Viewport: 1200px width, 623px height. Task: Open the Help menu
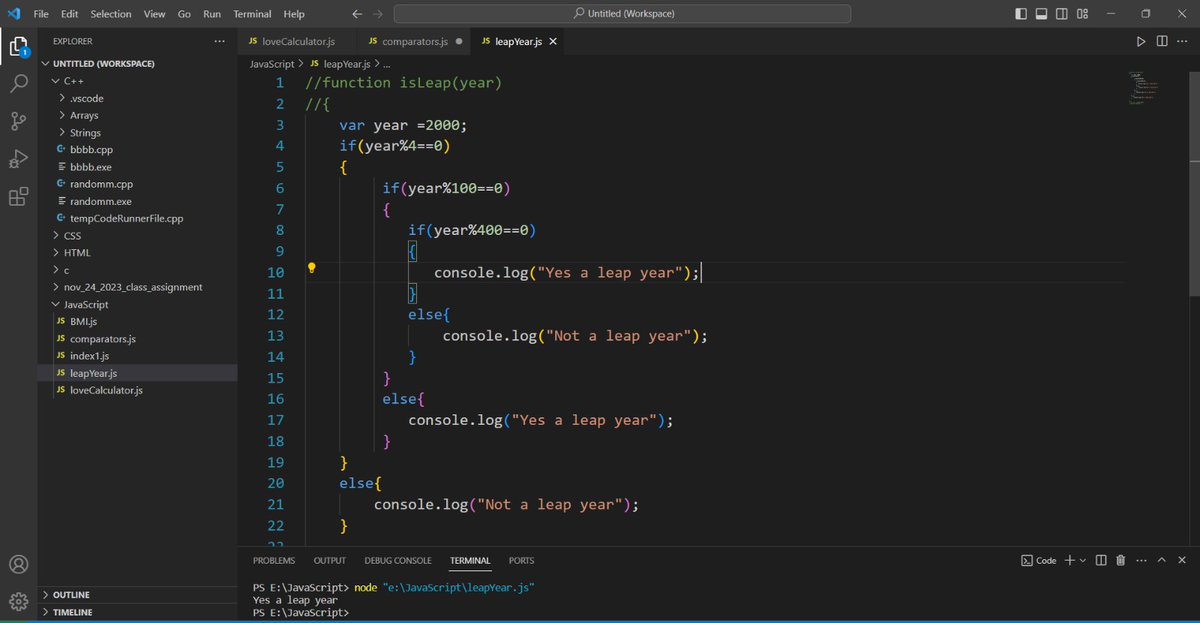(294, 14)
